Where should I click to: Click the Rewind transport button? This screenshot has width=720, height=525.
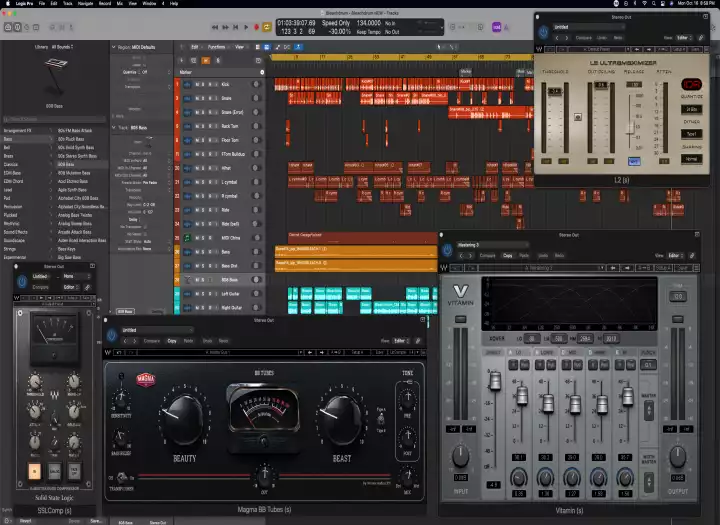pos(215,28)
